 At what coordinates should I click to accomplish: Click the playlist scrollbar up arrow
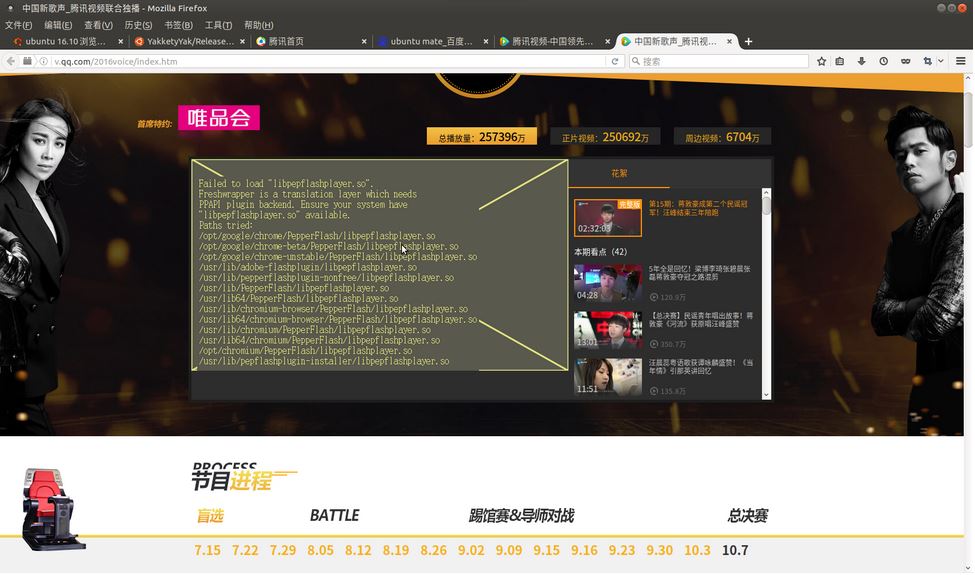click(766, 192)
